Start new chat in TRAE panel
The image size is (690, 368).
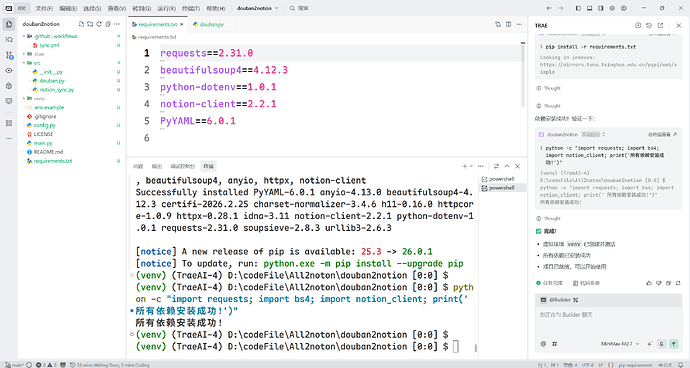[x=638, y=26]
